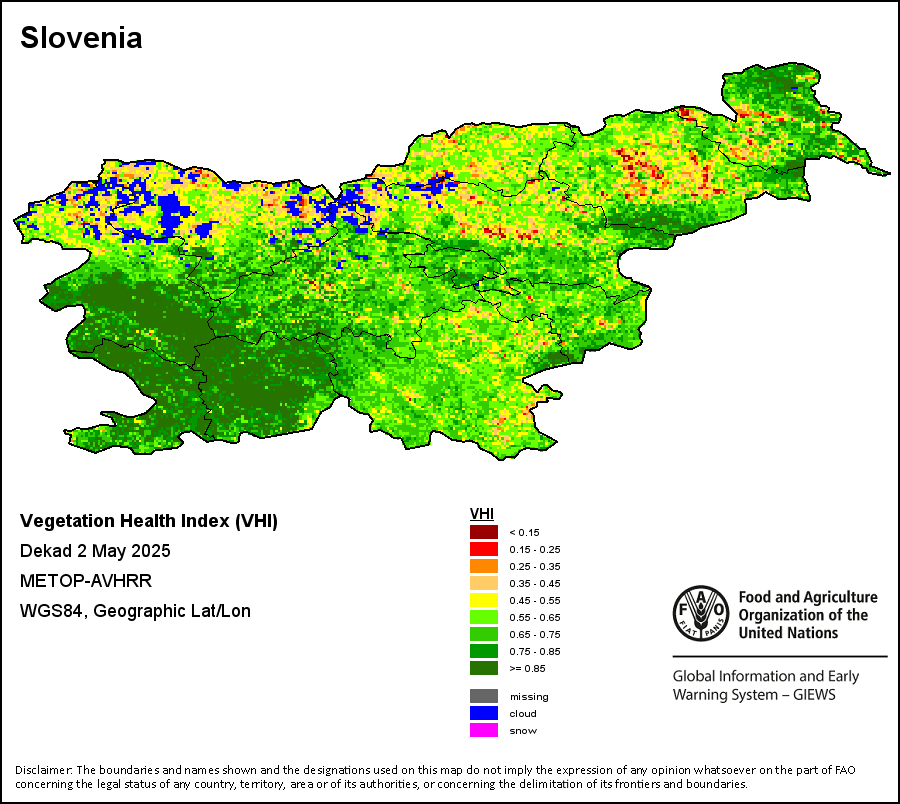Click the '0.35 - 0.45' legend label

[x=535, y=584]
